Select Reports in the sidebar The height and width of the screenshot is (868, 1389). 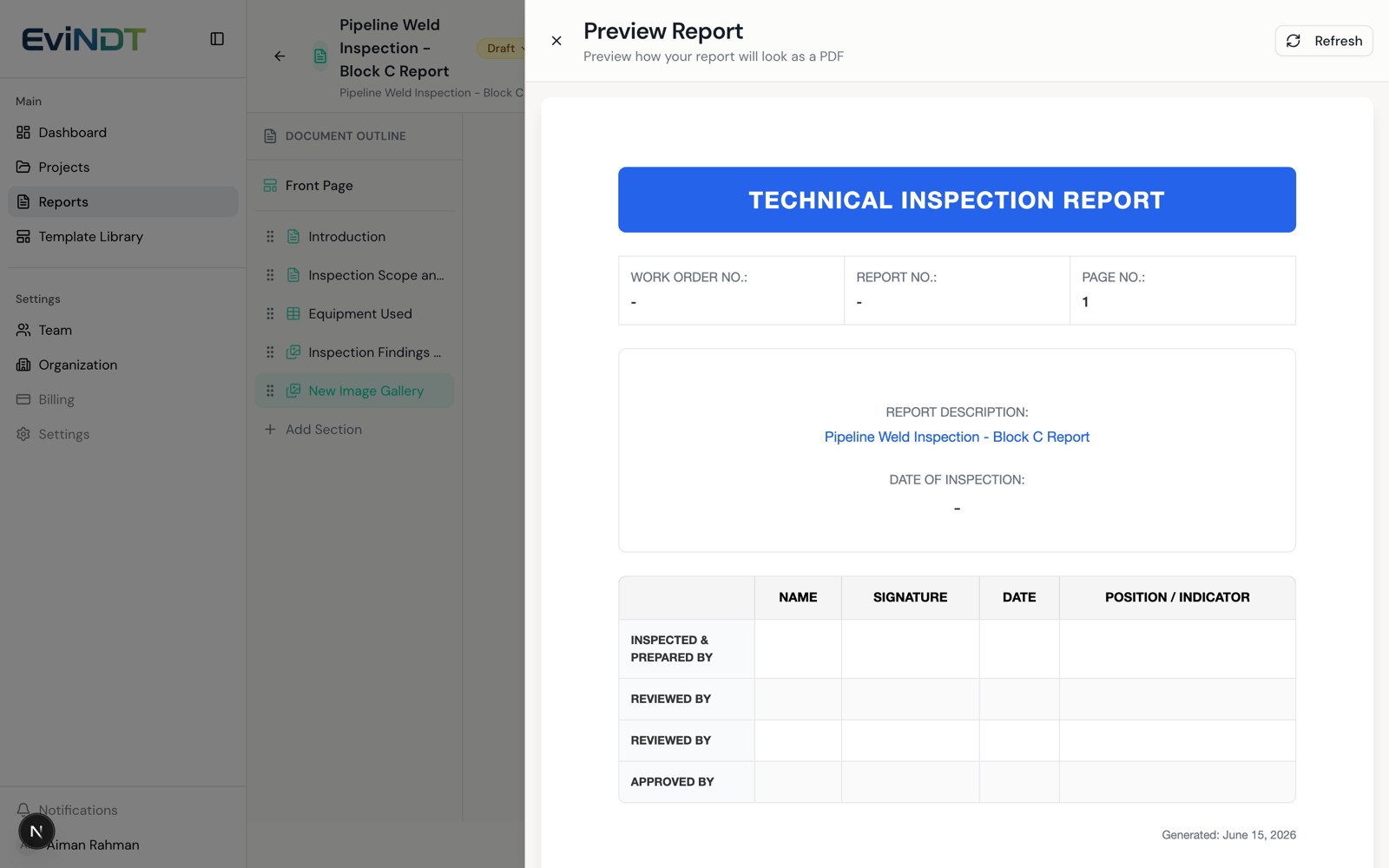123,202
